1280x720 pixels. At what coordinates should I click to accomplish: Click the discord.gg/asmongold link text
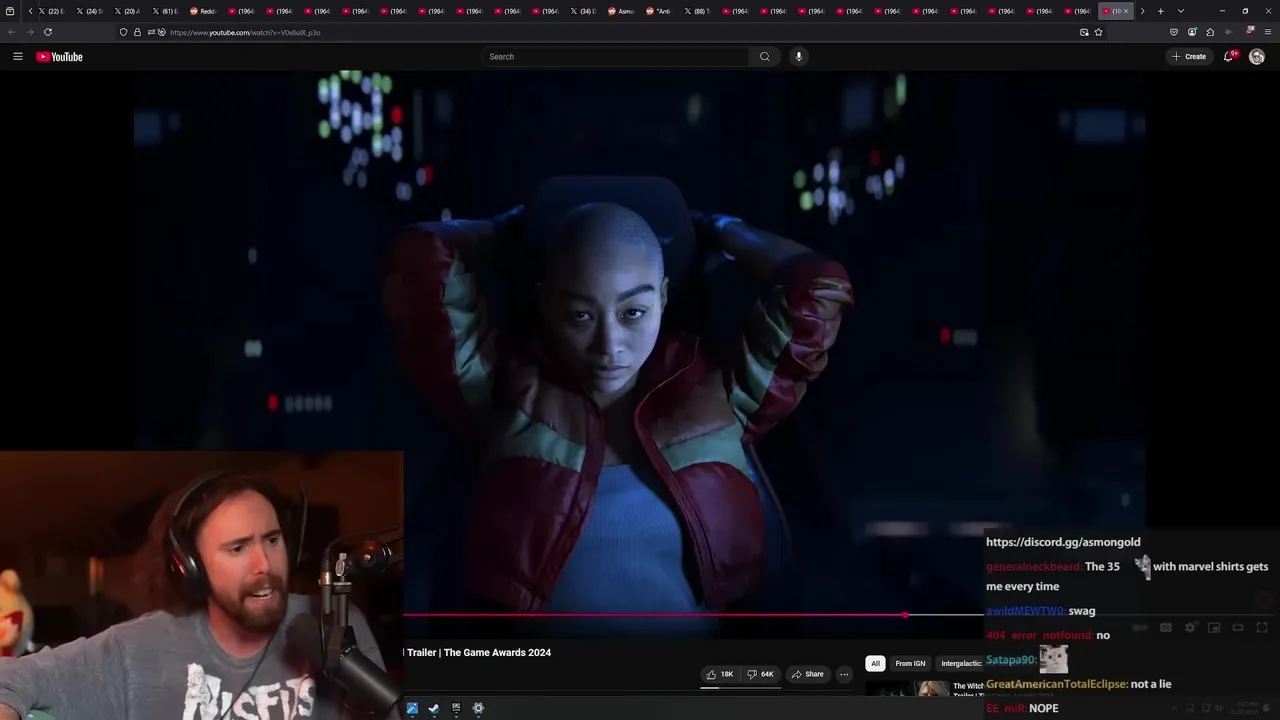1063,542
